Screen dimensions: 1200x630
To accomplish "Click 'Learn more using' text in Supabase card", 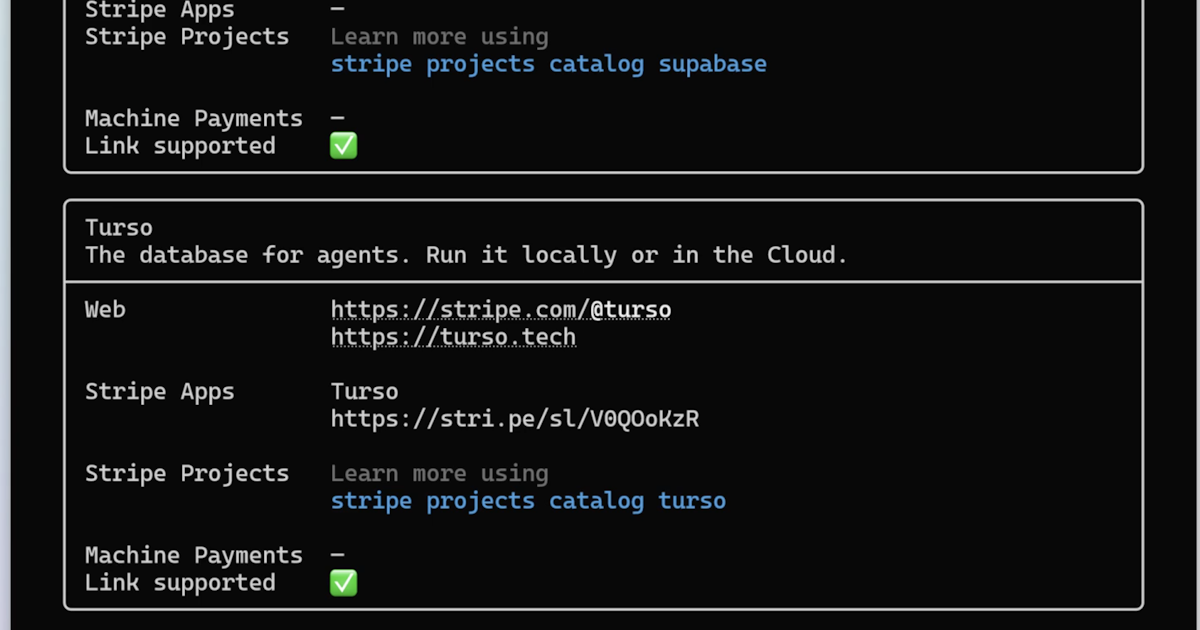I will pos(440,37).
